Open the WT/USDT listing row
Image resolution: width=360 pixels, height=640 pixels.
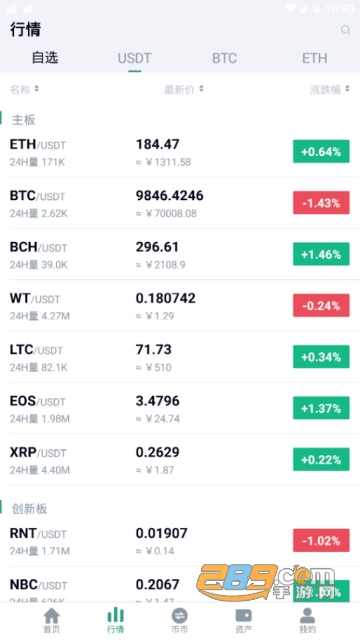[180, 306]
